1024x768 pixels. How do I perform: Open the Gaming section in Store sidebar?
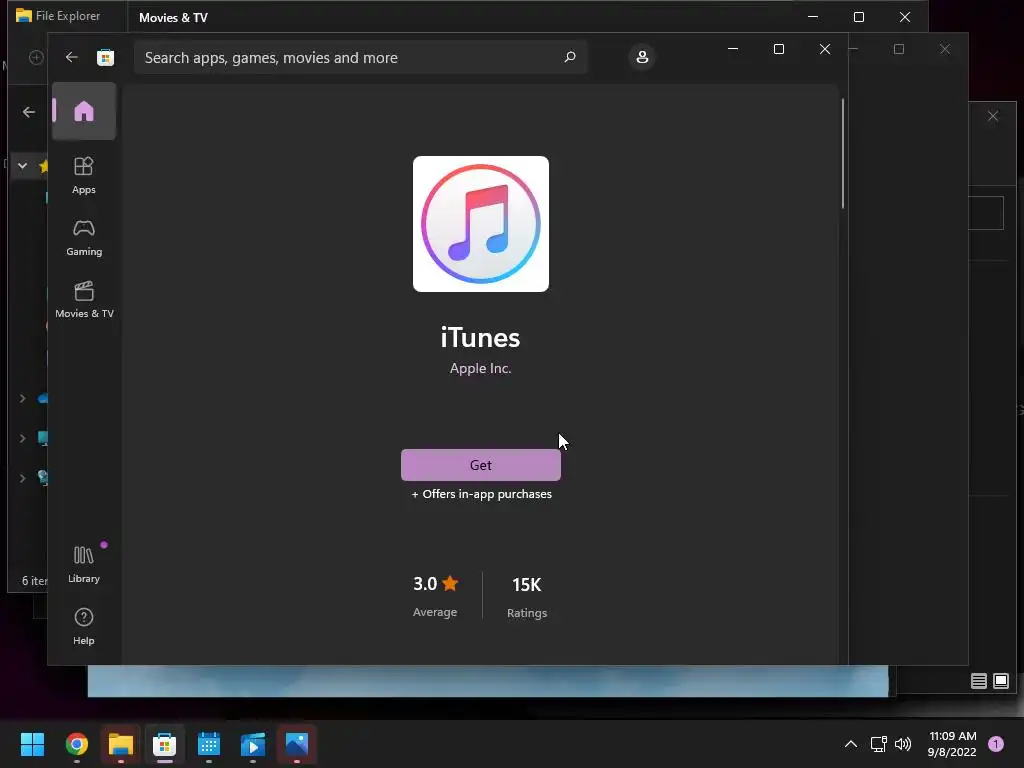[84, 237]
